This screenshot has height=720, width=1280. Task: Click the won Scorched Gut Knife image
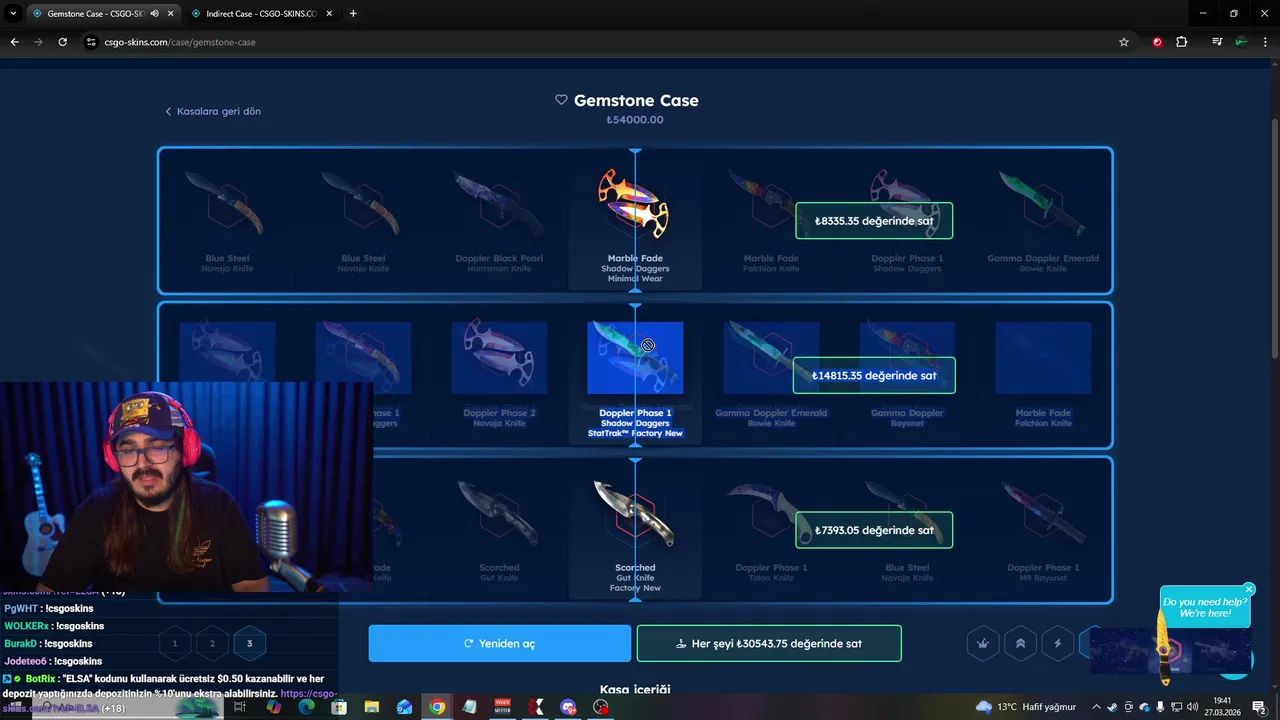(x=634, y=513)
